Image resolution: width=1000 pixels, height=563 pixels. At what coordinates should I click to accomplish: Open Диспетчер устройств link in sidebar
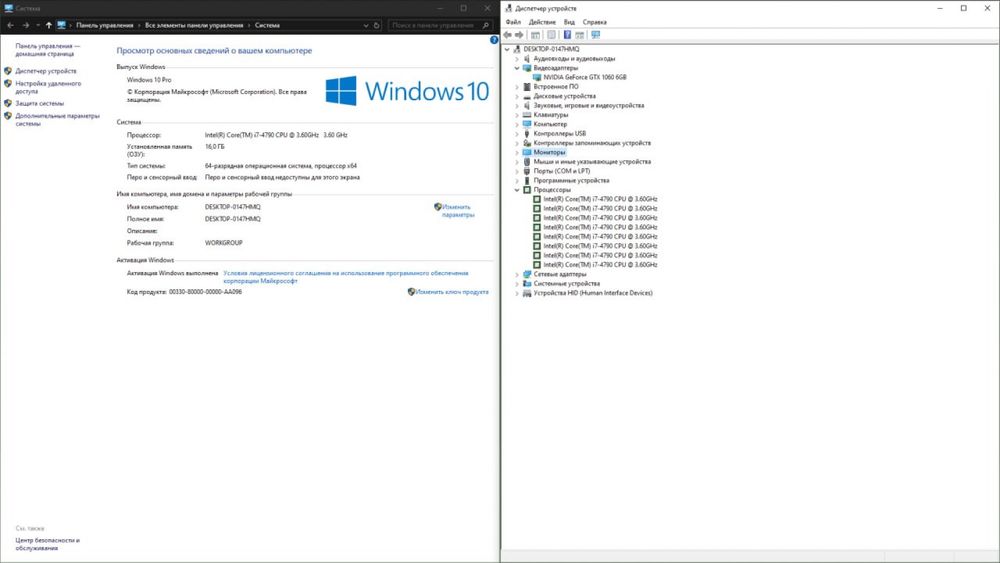46,71
